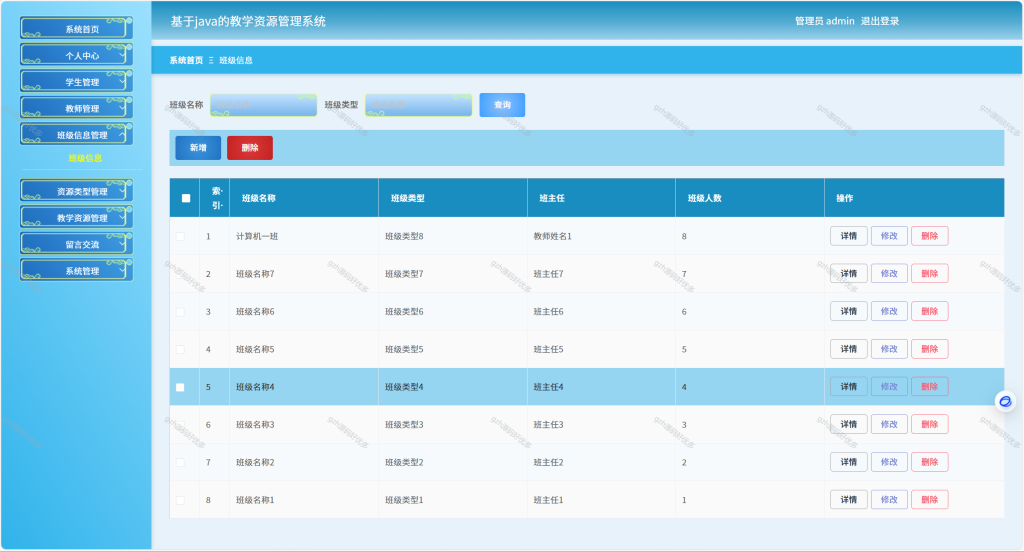
Task: Click 管理员 admin in header
Action: click(x=824, y=21)
